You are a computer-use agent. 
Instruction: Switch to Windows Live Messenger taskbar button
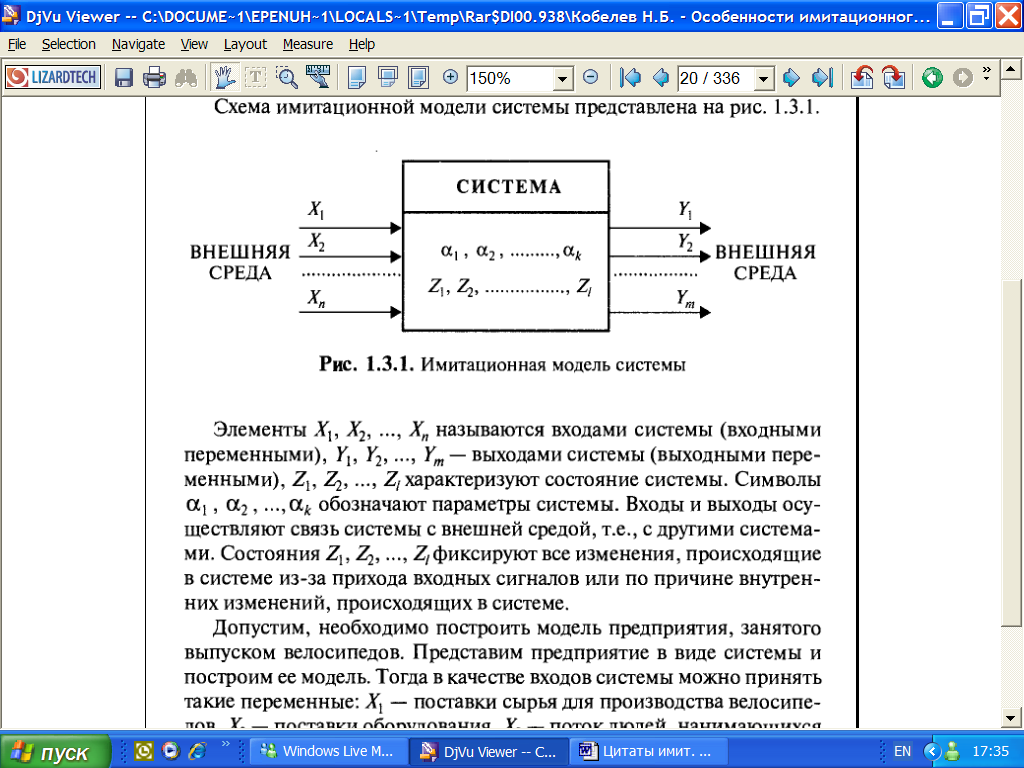[x=330, y=752]
